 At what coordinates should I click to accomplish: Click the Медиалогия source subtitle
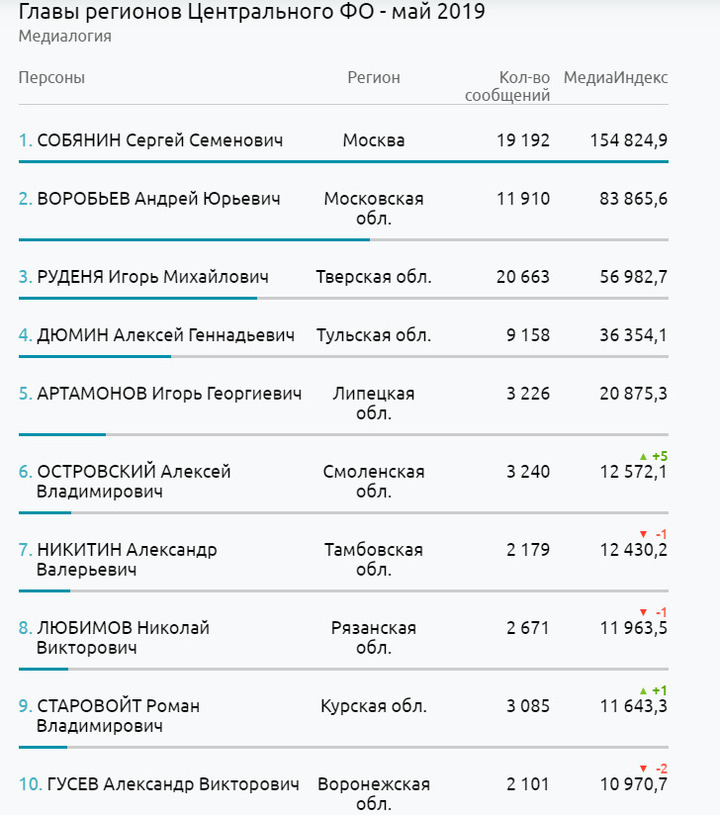point(65,37)
